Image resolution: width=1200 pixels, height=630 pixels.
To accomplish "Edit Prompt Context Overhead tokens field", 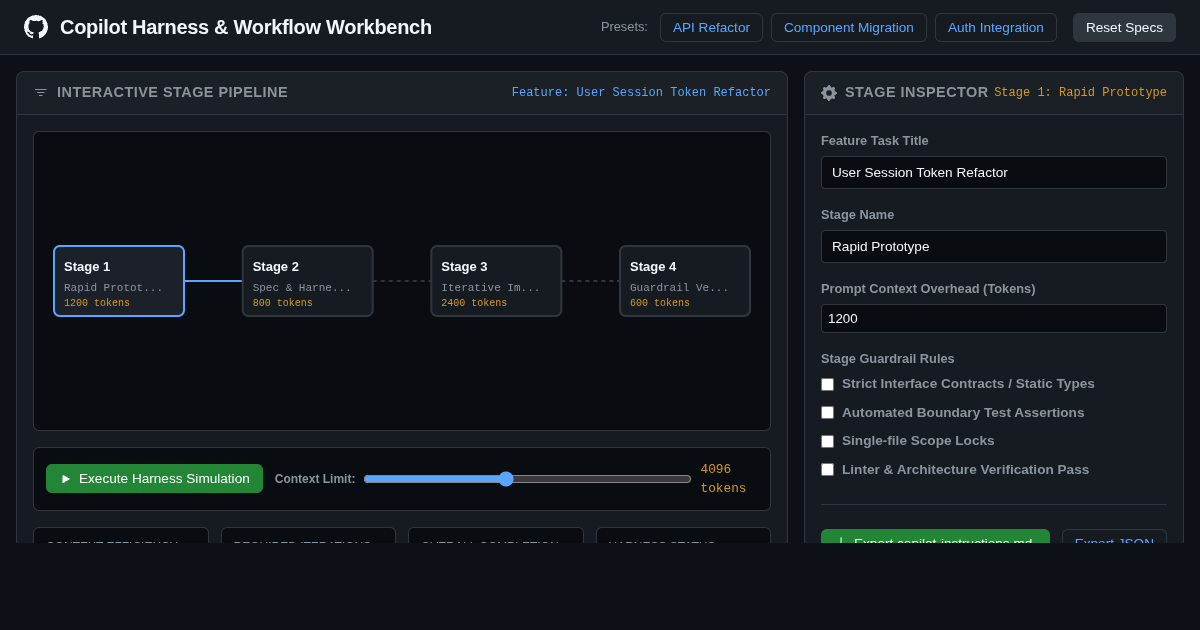I will 994,318.
